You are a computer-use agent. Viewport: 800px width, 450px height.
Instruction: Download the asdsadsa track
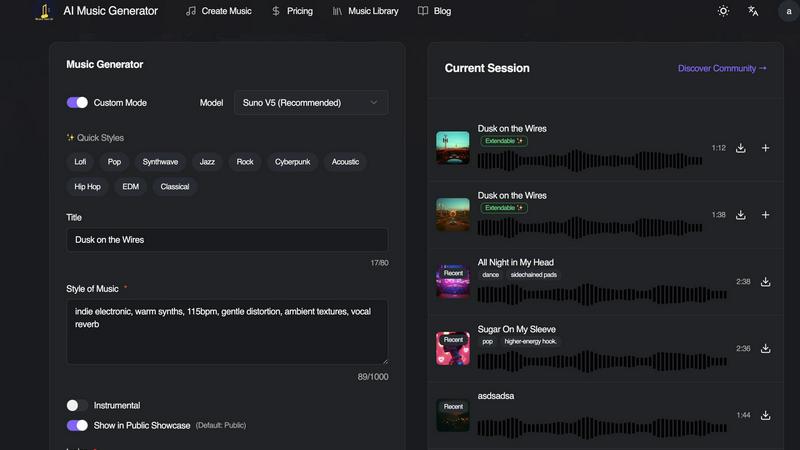[765, 415]
